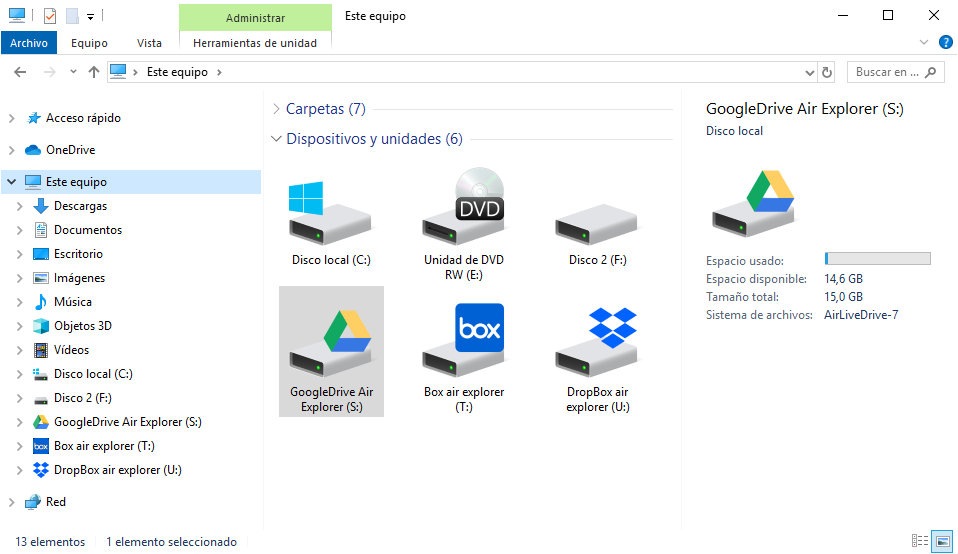Click the Buscar en search field
Image resolution: width=958 pixels, height=554 pixels.
(896, 72)
